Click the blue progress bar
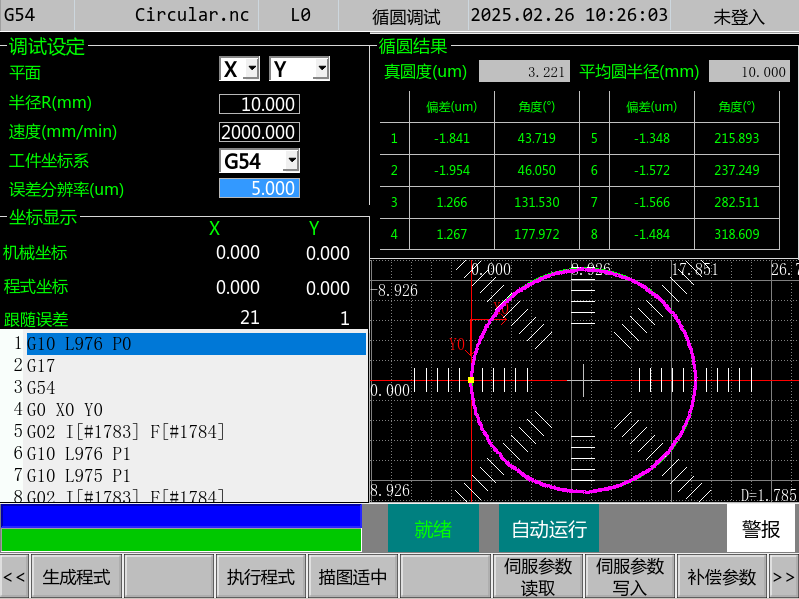Screen dimensions: 799x599 pyautogui.click(x=181, y=516)
